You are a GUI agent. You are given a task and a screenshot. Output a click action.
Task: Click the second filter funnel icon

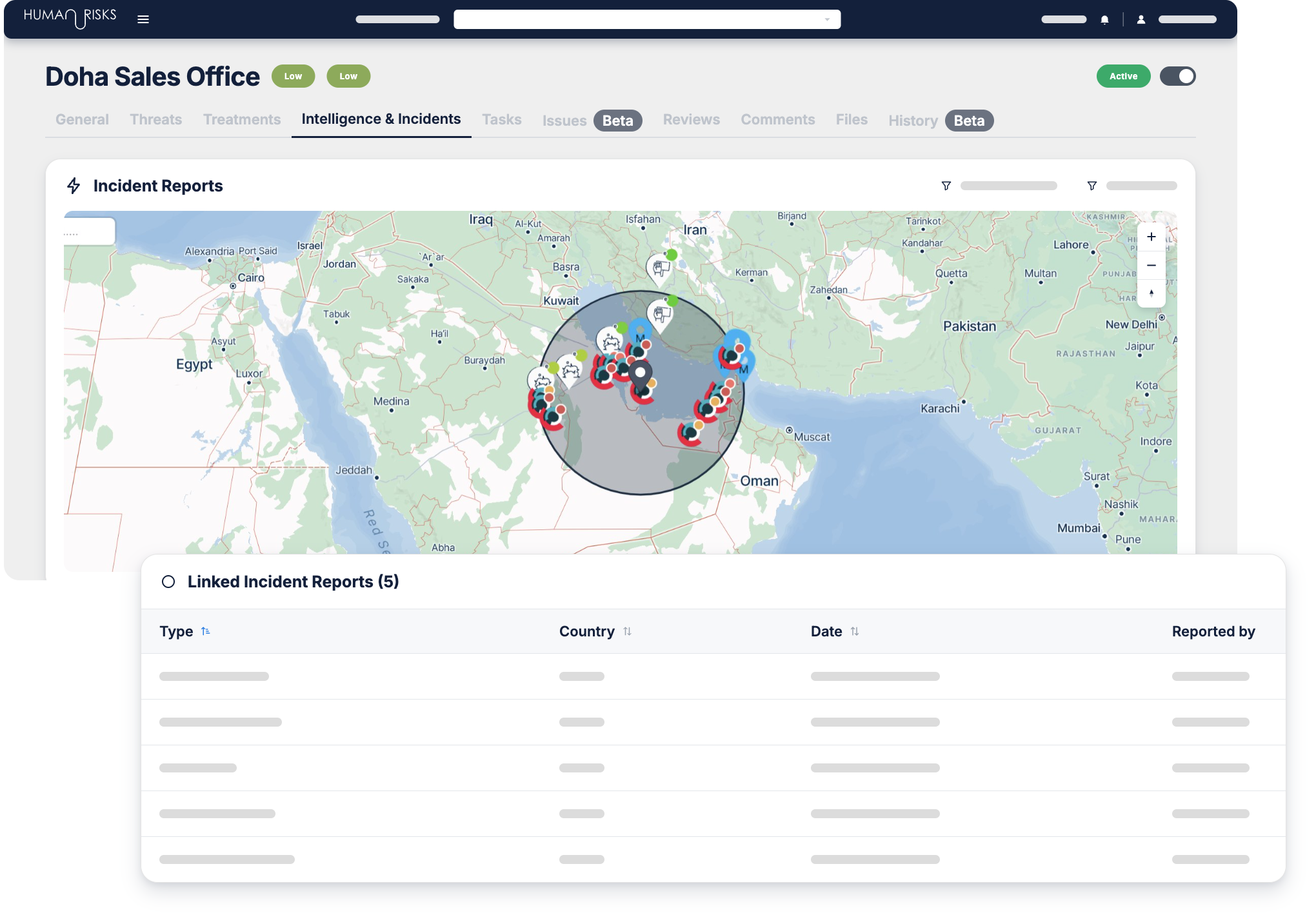(x=1092, y=186)
